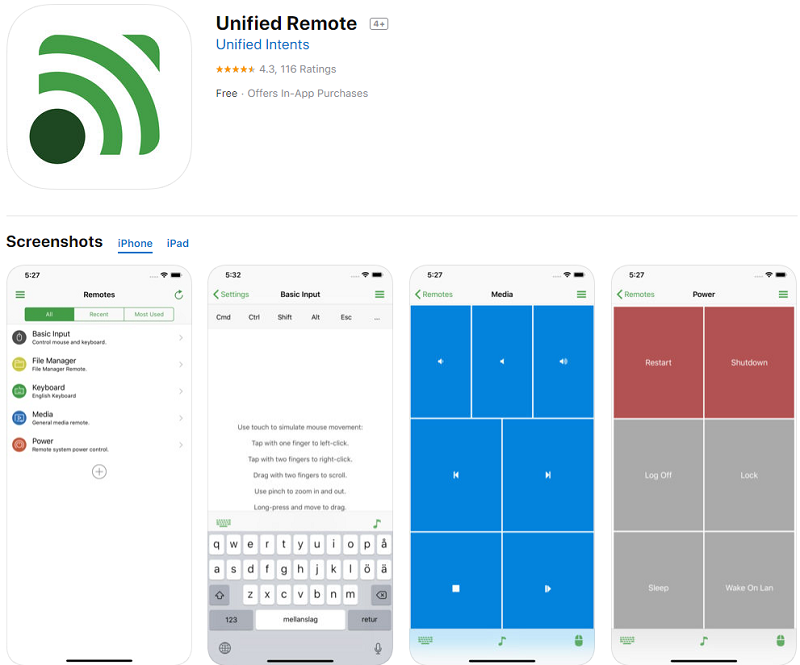Toggle the Cmd modifier key
Image resolution: width=800 pixels, height=665 pixels.
point(223,317)
